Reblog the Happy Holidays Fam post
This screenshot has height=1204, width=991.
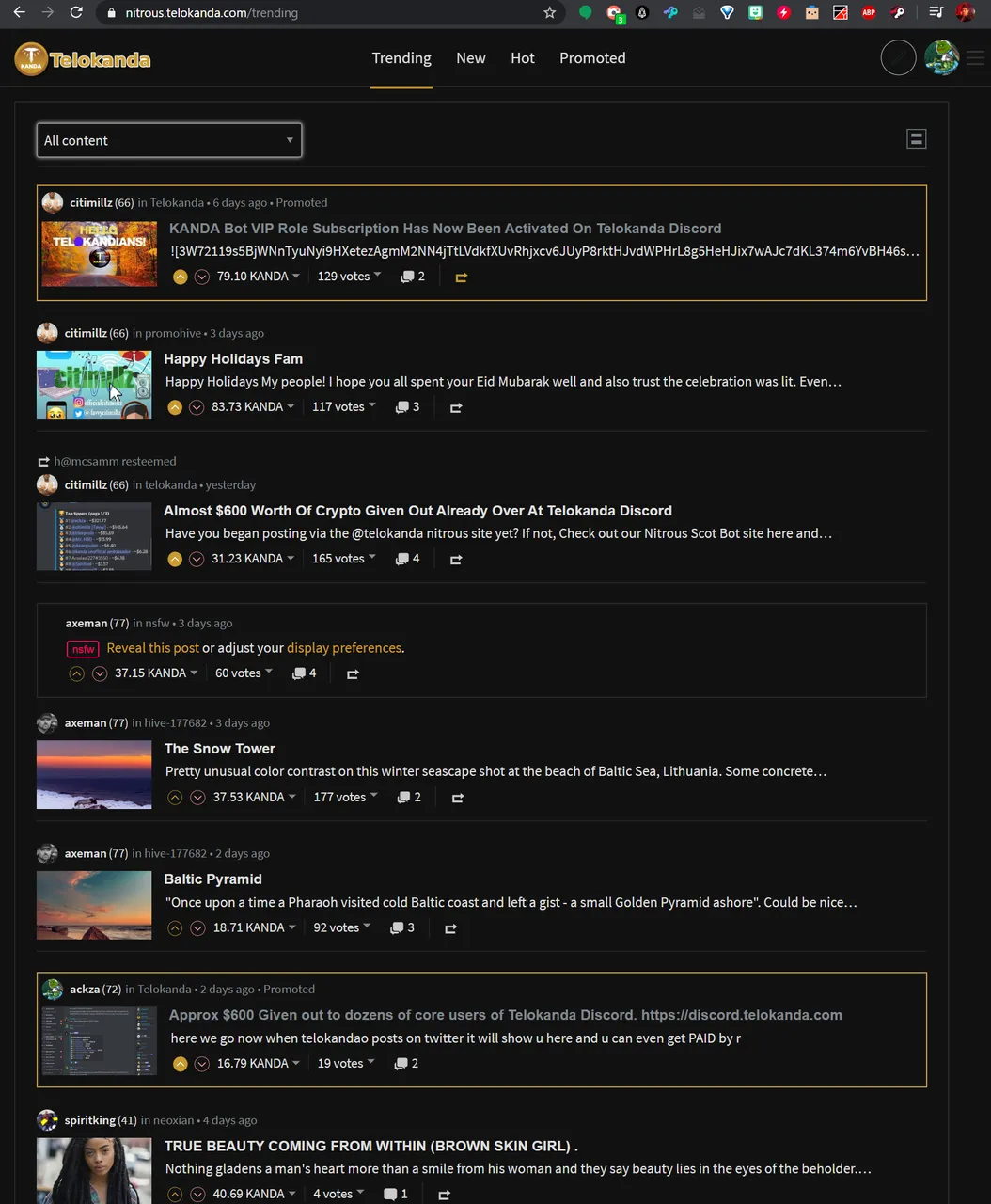coord(456,408)
